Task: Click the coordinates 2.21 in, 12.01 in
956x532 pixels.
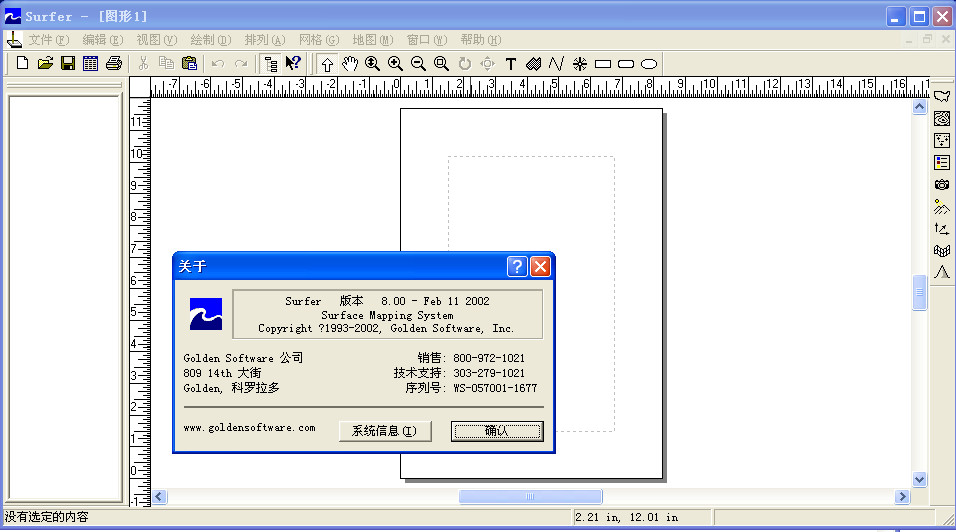Action: (626, 517)
